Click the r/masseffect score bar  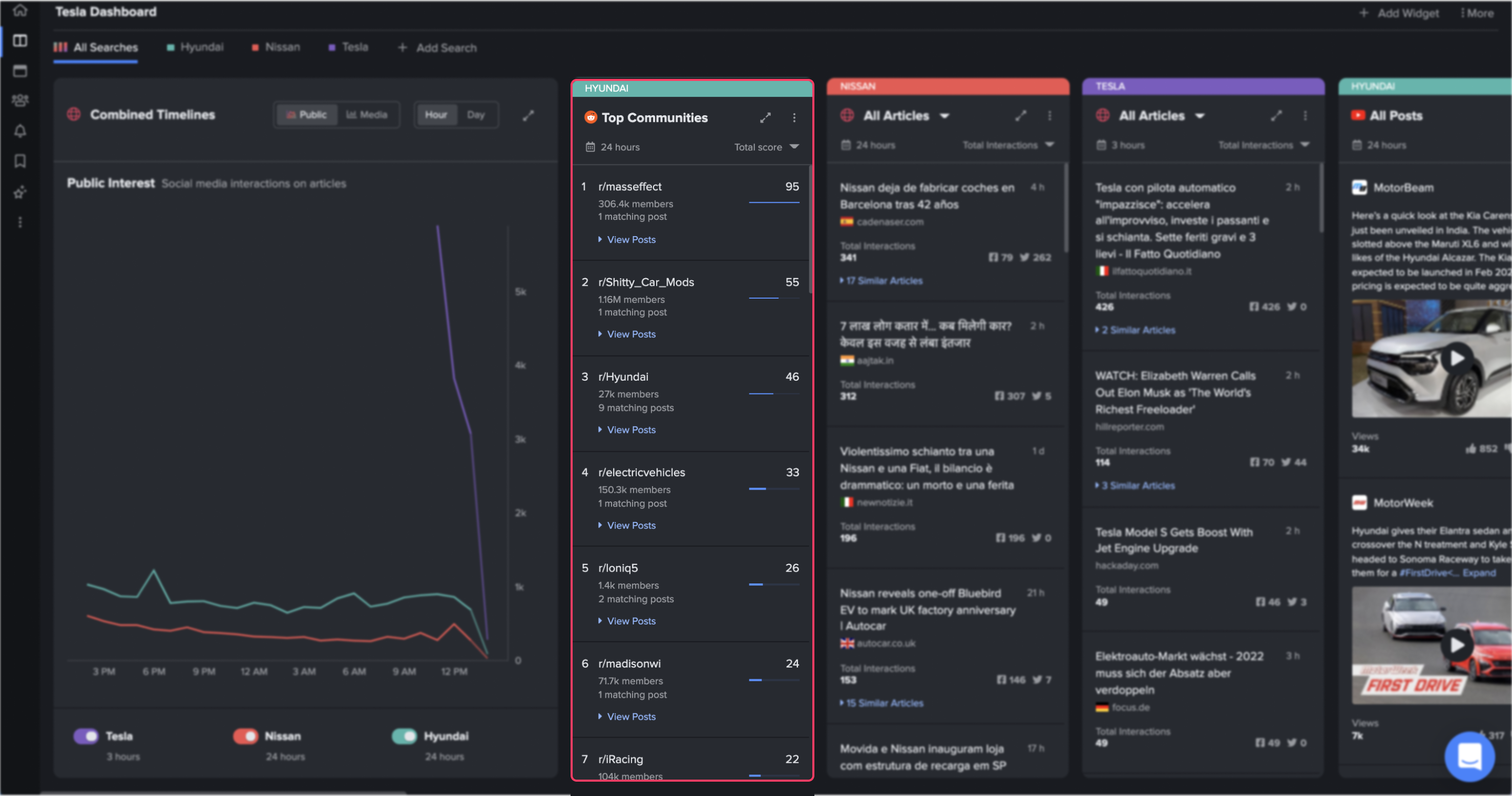pos(774,202)
